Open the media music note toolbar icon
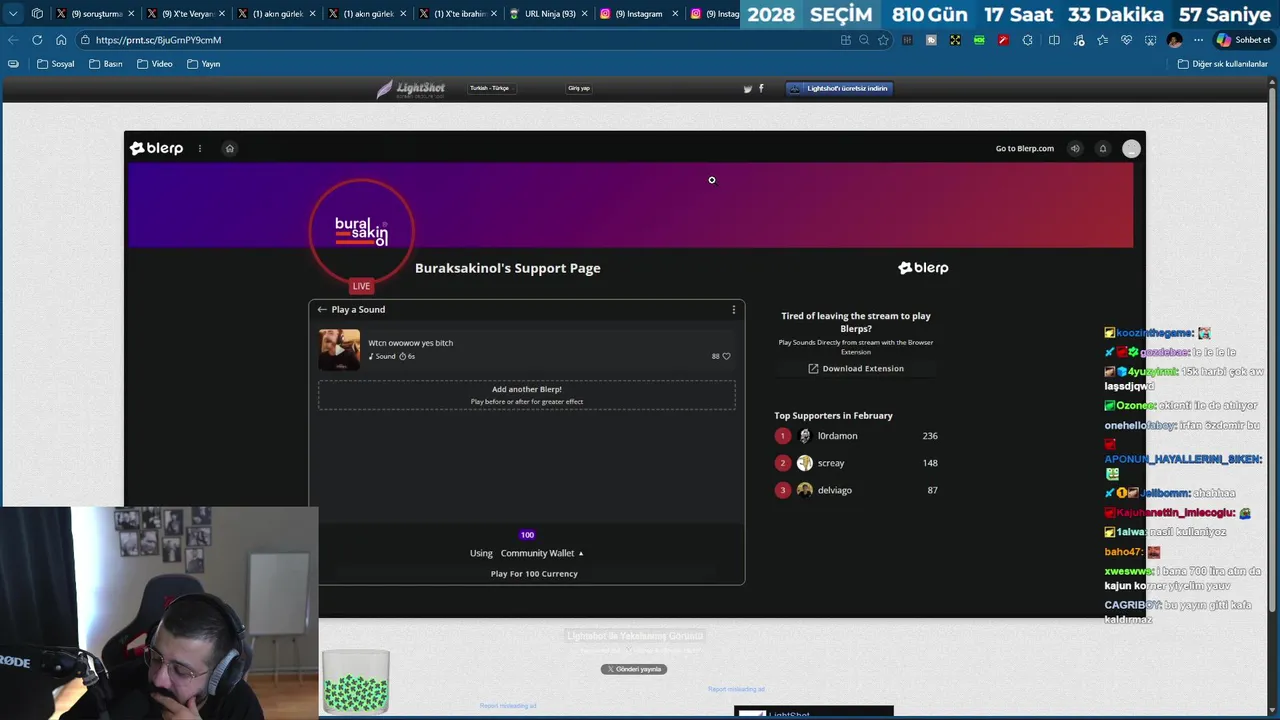 pyautogui.click(x=1078, y=40)
